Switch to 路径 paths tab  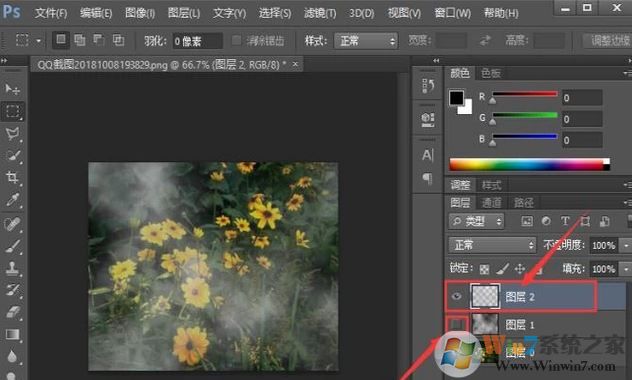click(523, 202)
